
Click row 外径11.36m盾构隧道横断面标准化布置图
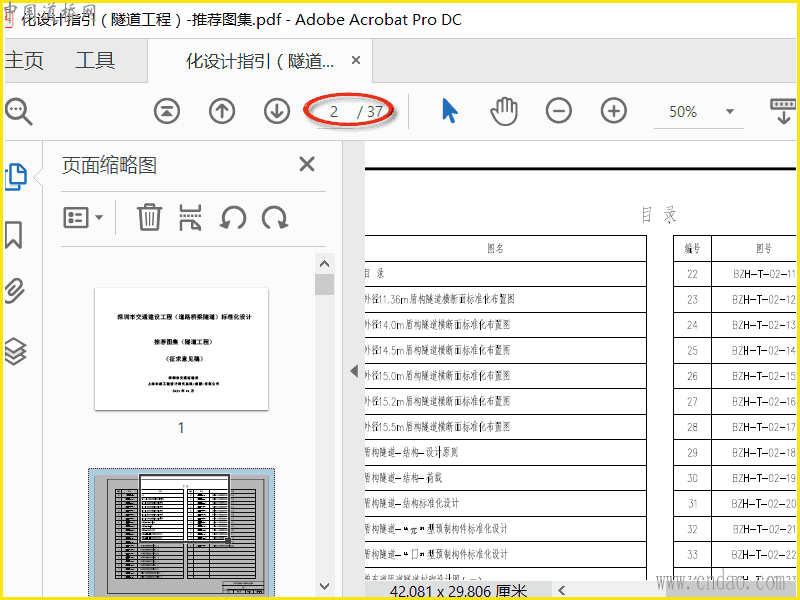pyautogui.click(x=506, y=299)
